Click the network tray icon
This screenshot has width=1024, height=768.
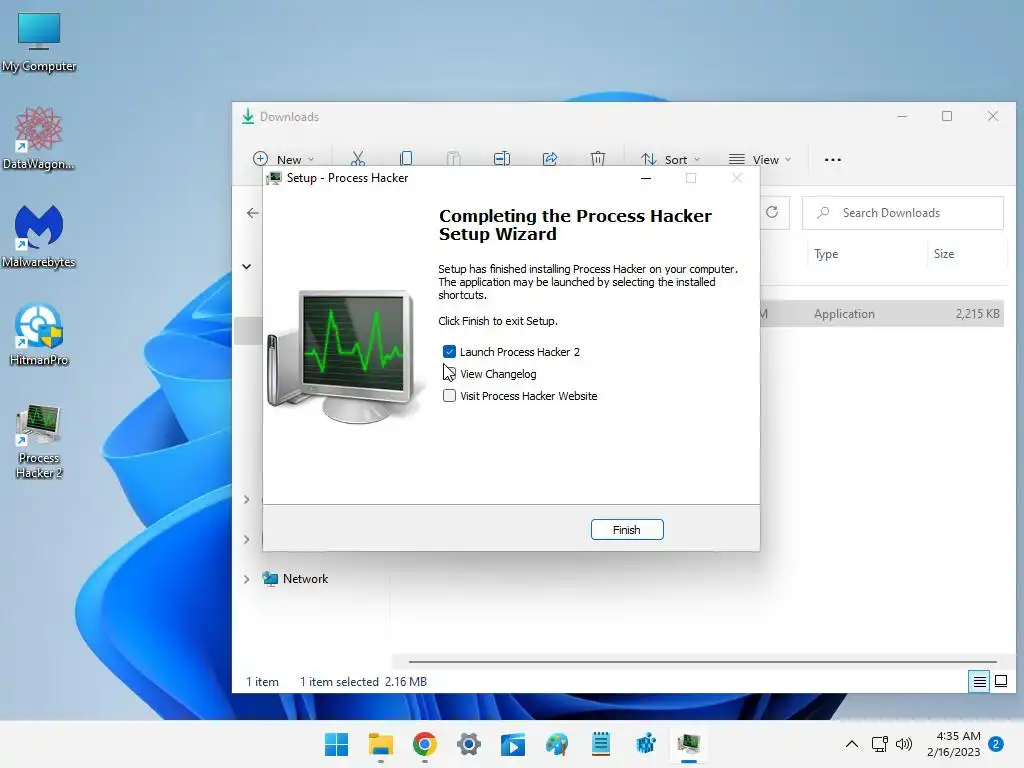880,744
